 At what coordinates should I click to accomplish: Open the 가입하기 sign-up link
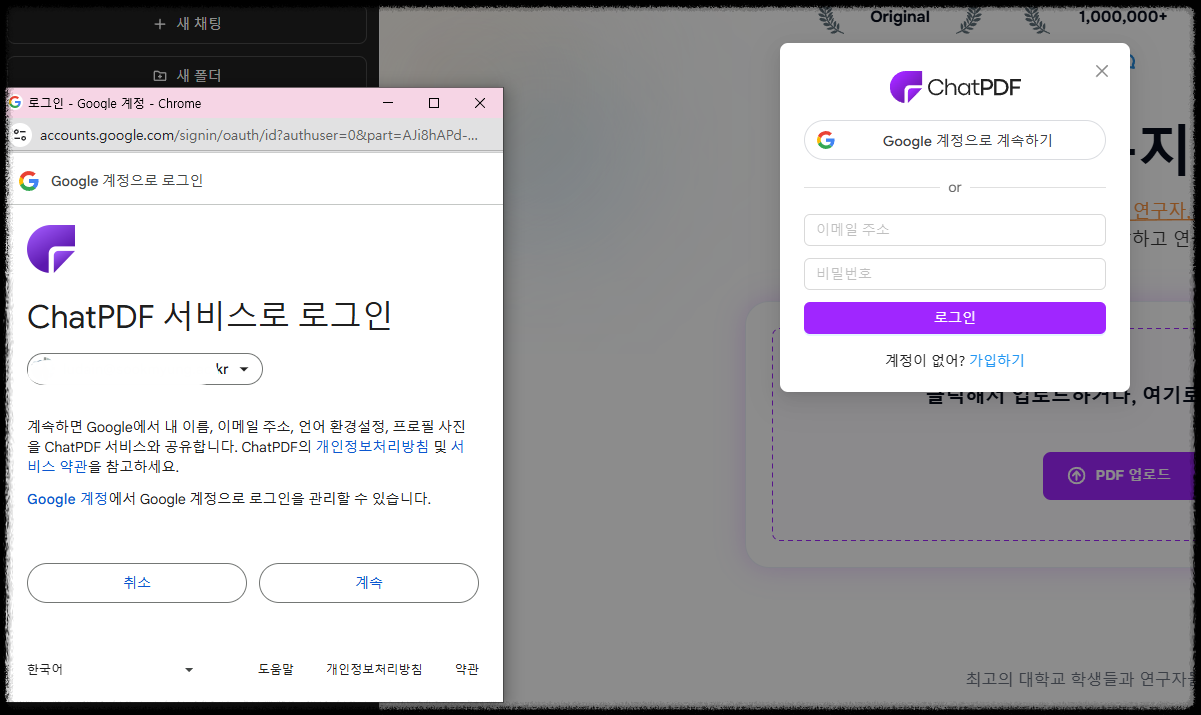click(x=996, y=360)
